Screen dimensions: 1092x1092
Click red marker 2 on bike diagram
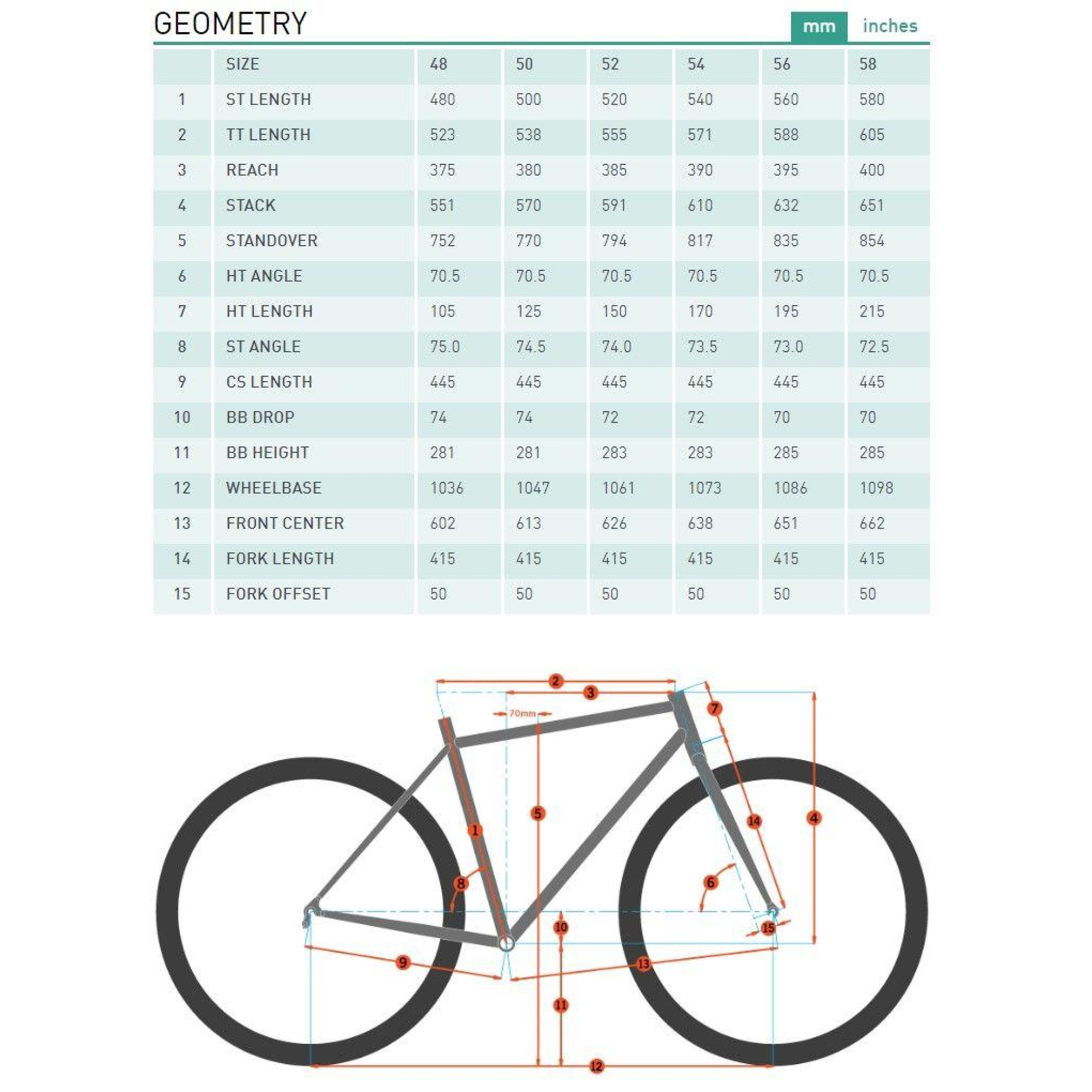coord(556,681)
